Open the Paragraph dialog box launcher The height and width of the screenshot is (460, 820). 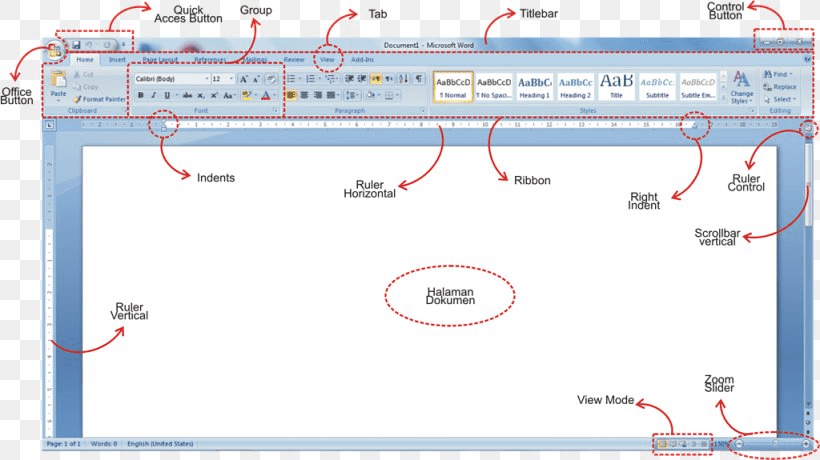(423, 111)
